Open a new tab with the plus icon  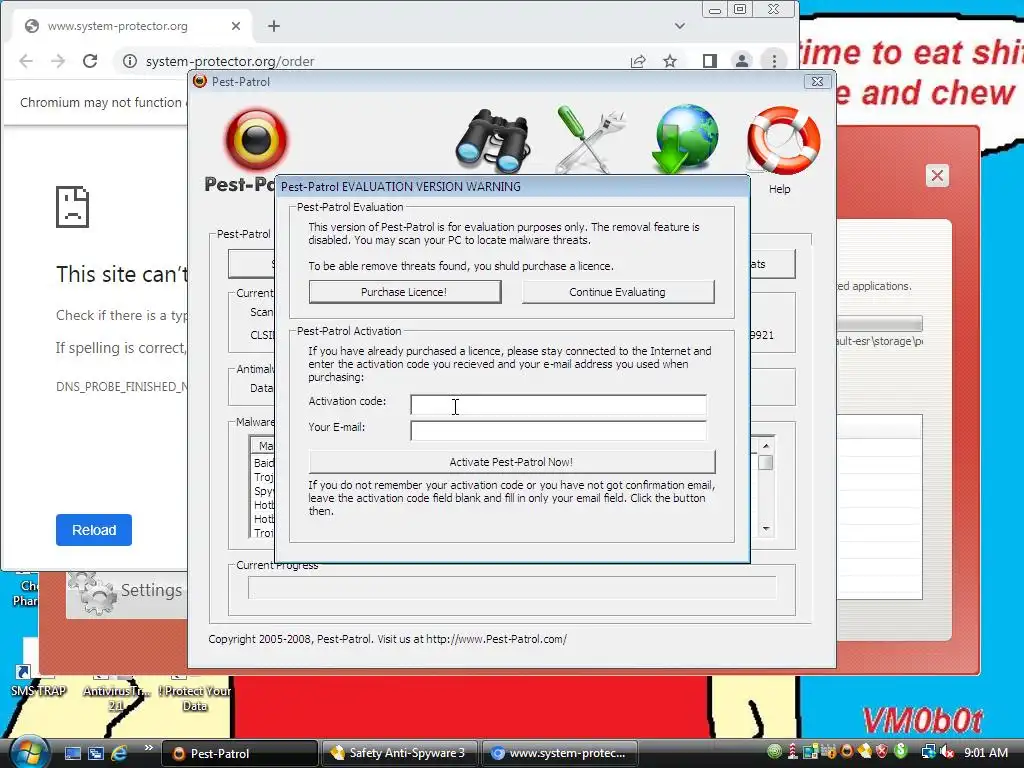(x=274, y=26)
